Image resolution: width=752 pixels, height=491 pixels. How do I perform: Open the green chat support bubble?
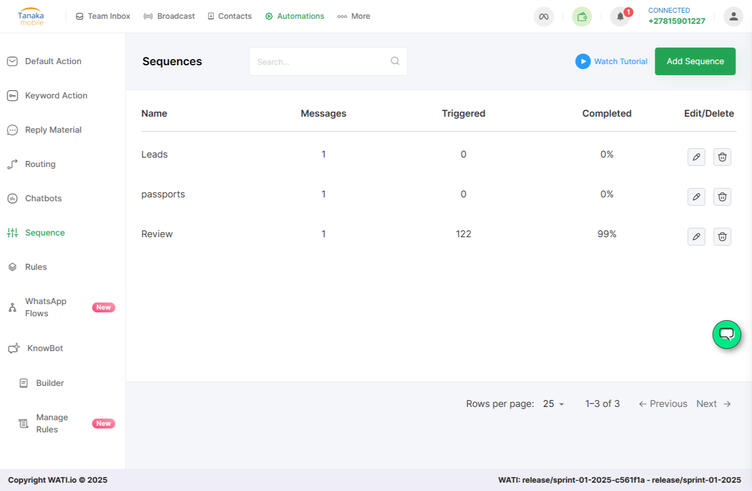(727, 334)
